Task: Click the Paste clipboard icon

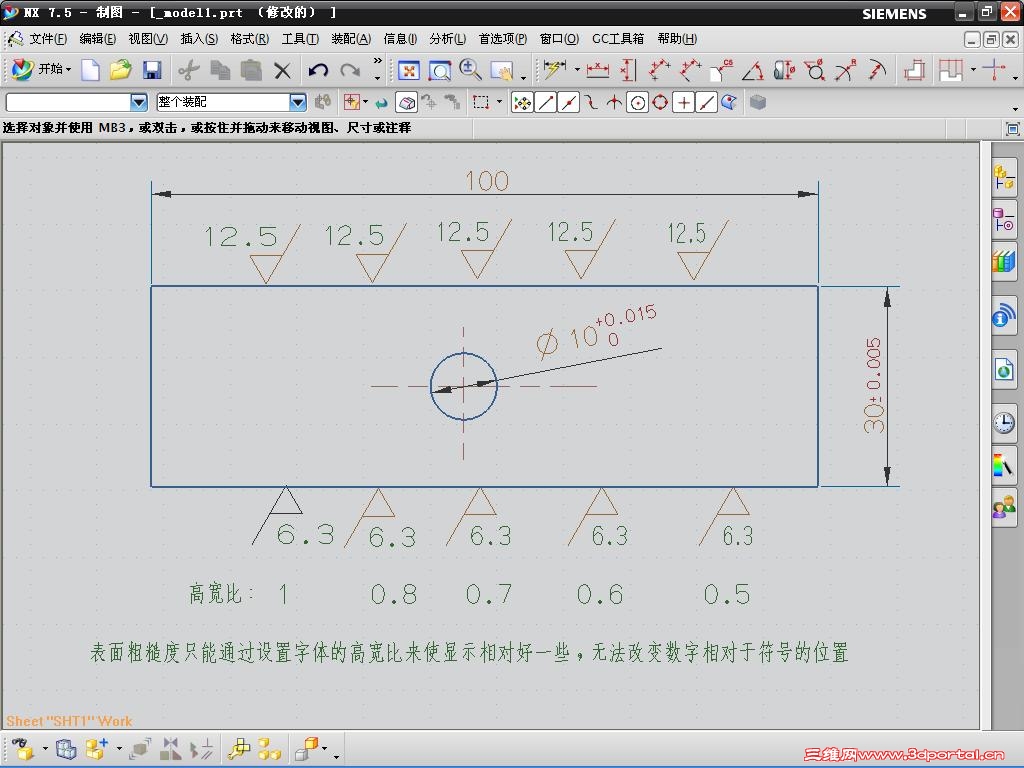Action: pyautogui.click(x=251, y=70)
